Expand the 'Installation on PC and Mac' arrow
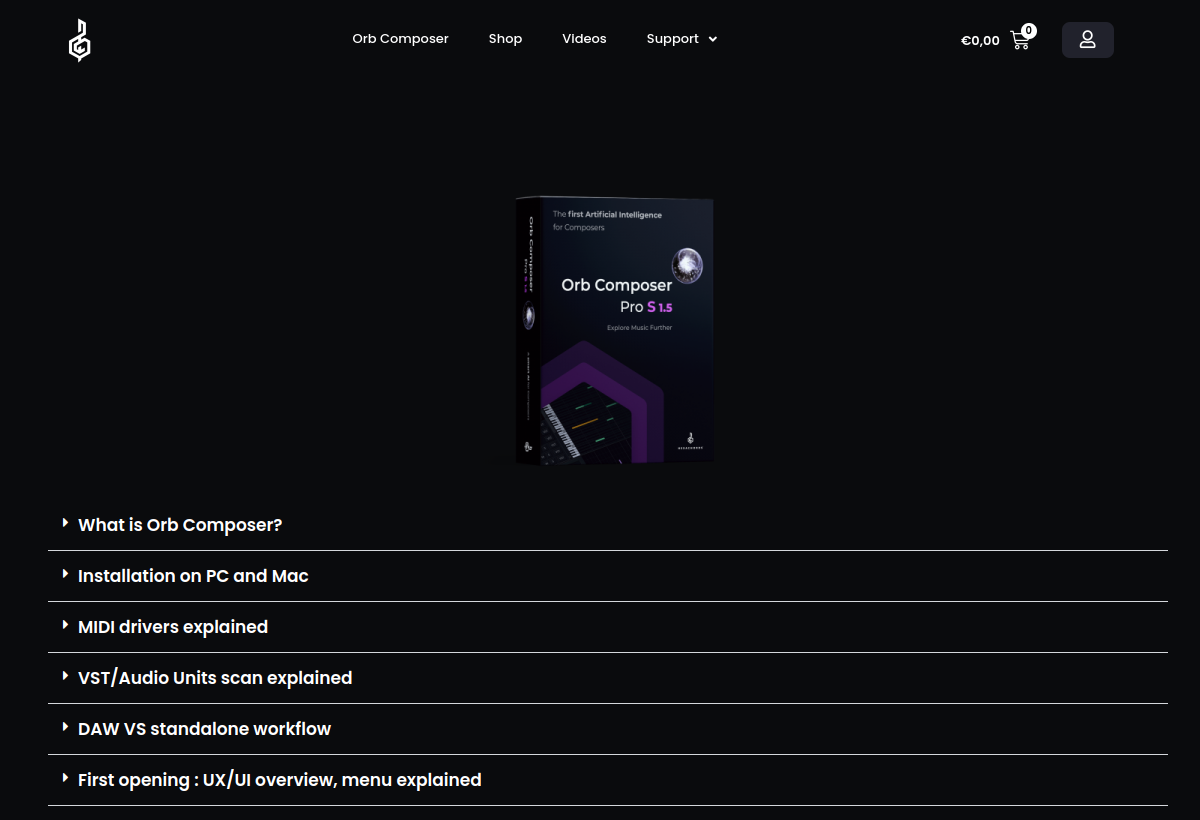1200x820 pixels. tap(65, 574)
